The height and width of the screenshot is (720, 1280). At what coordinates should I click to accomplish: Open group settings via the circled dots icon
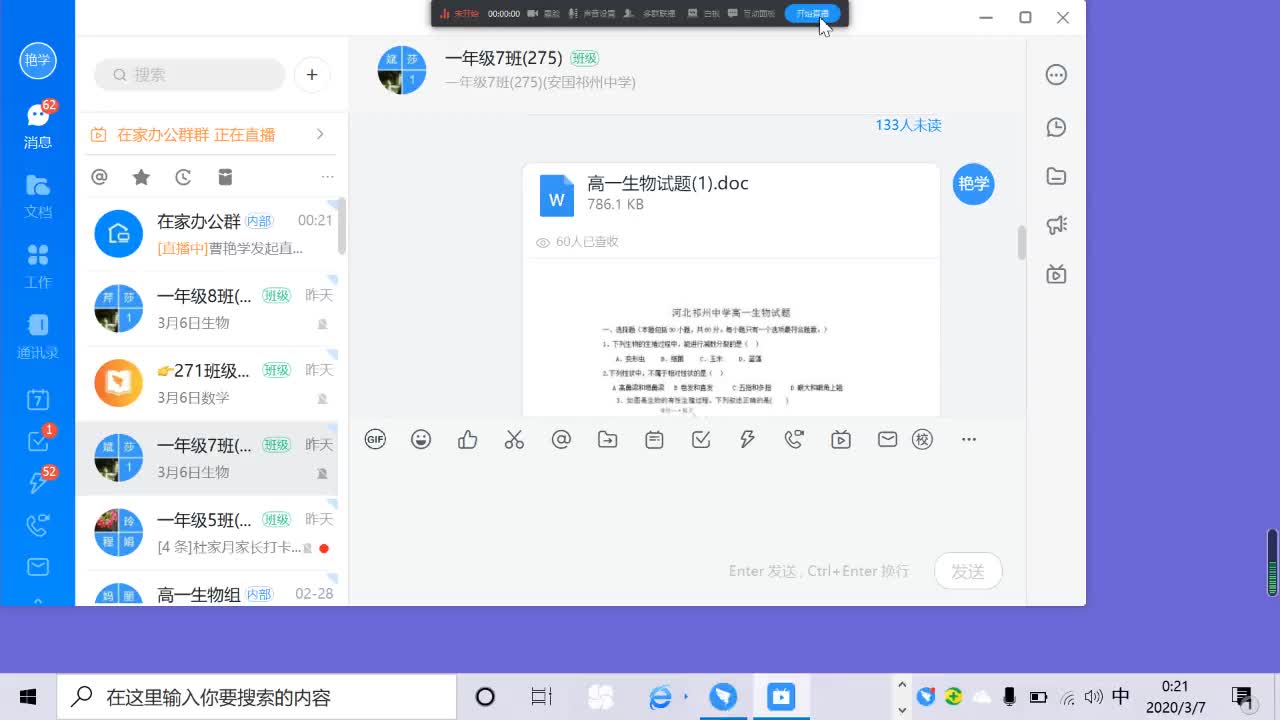(1056, 75)
